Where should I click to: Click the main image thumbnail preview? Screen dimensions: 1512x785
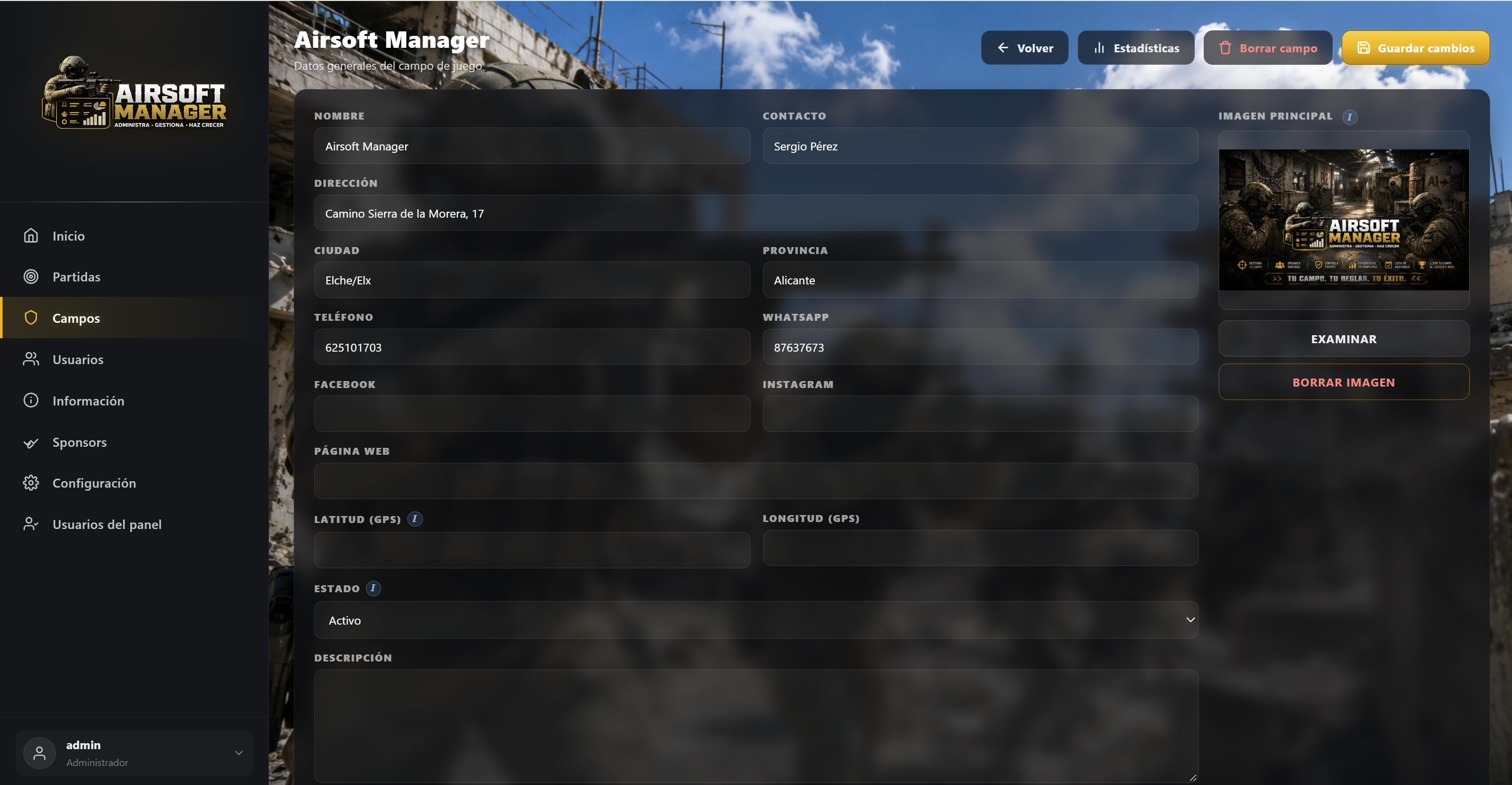tap(1344, 220)
